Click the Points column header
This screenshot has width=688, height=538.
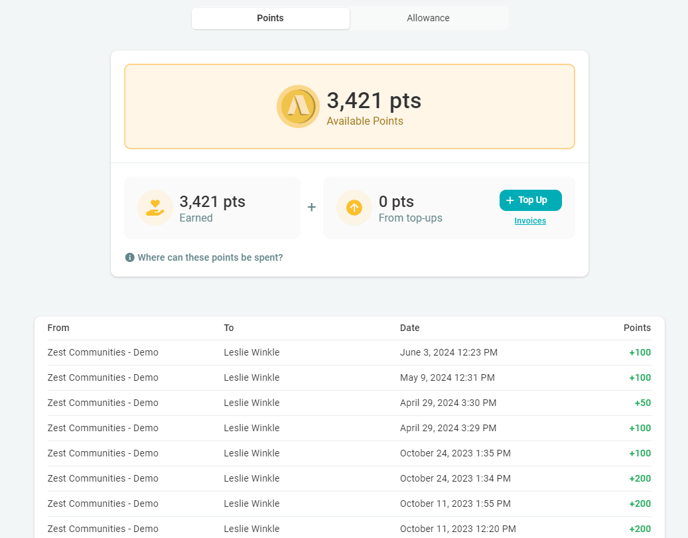pos(636,328)
